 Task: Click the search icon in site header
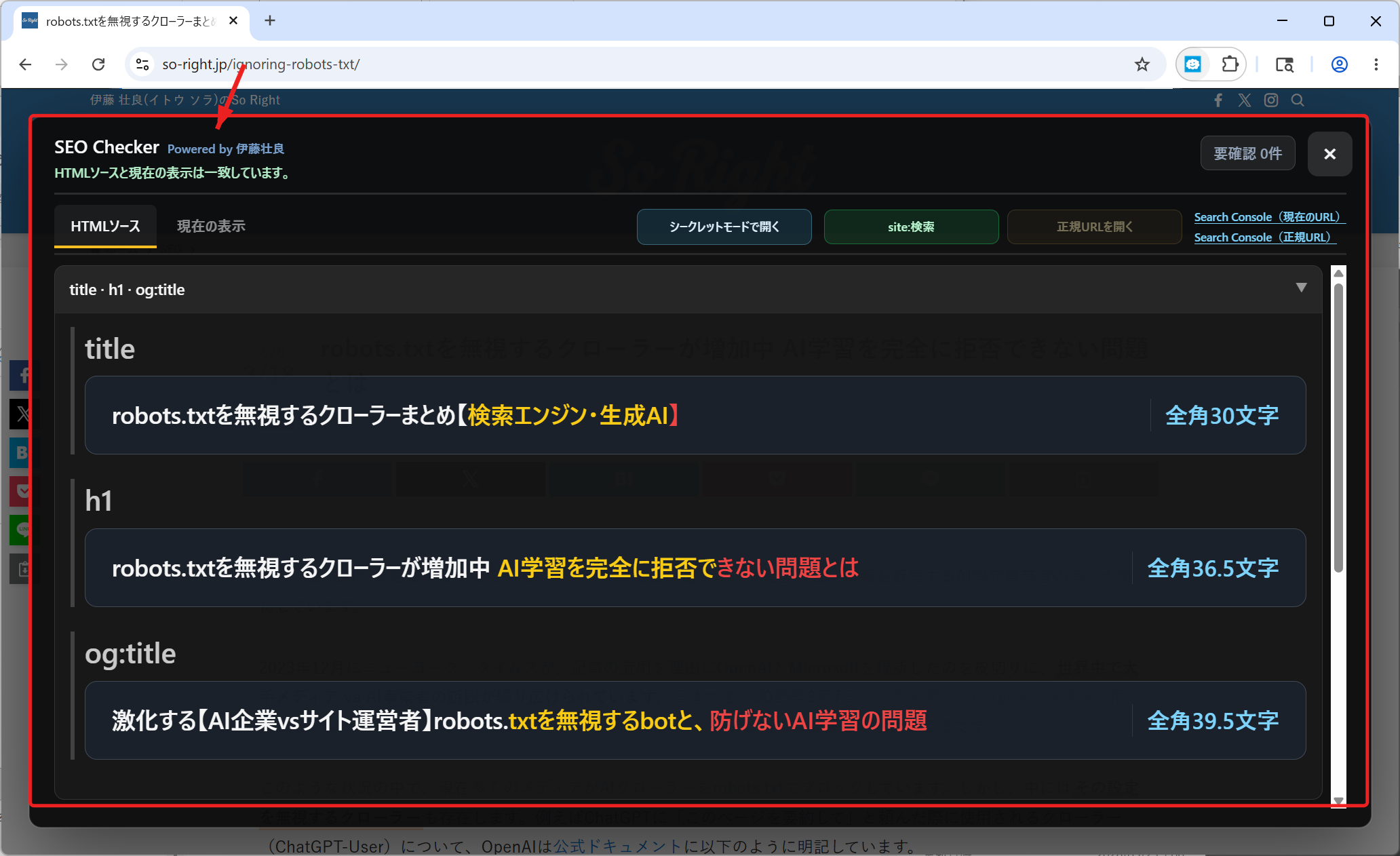pos(1298,100)
